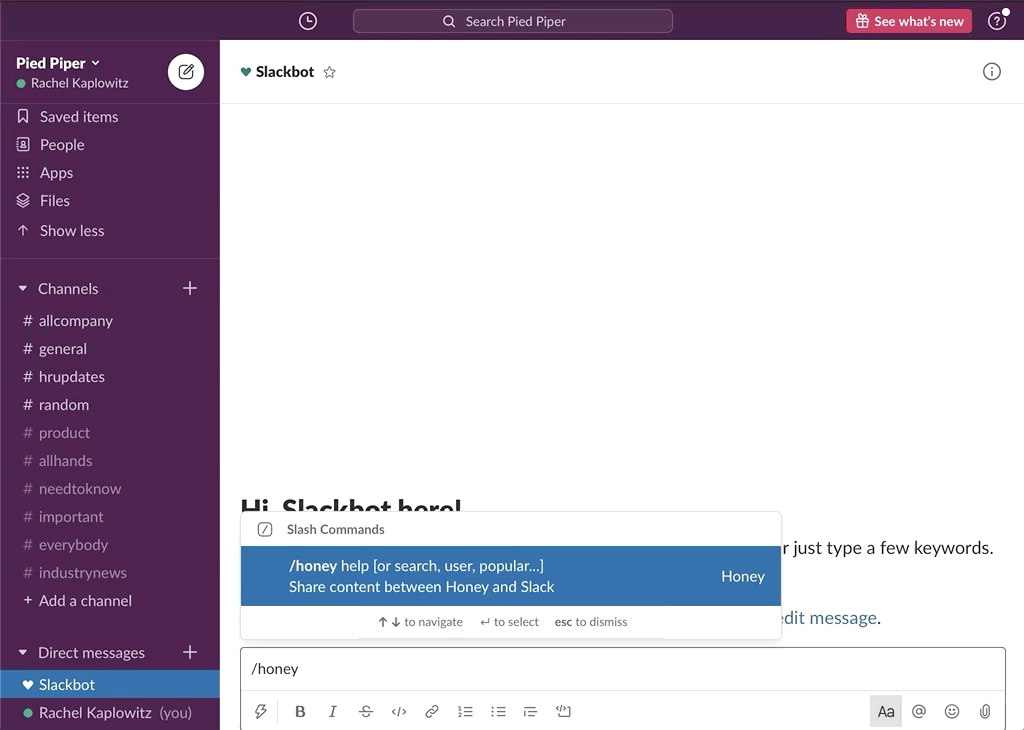Open the #important channel
Viewport: 1024px width, 730px height.
pos(110,517)
